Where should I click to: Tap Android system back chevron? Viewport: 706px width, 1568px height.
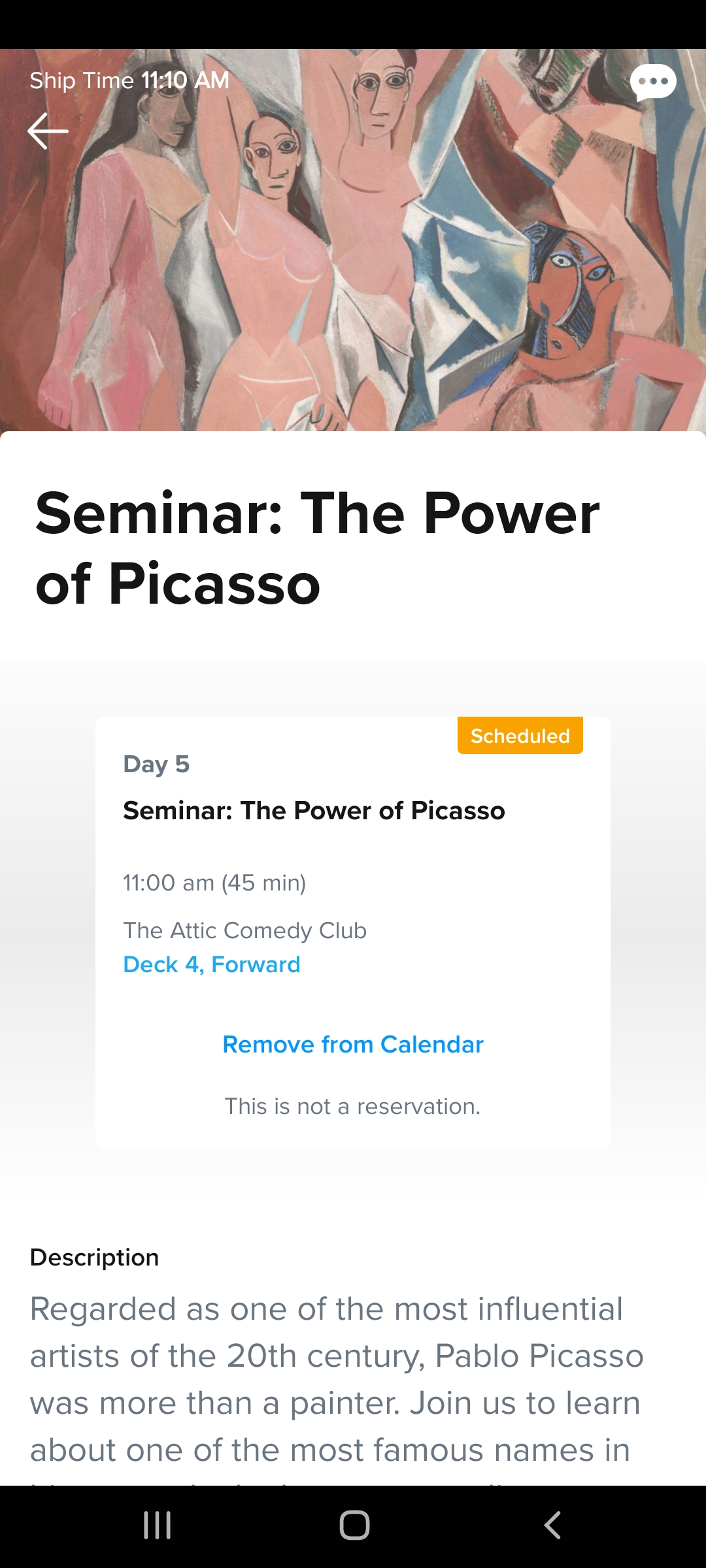(552, 1526)
